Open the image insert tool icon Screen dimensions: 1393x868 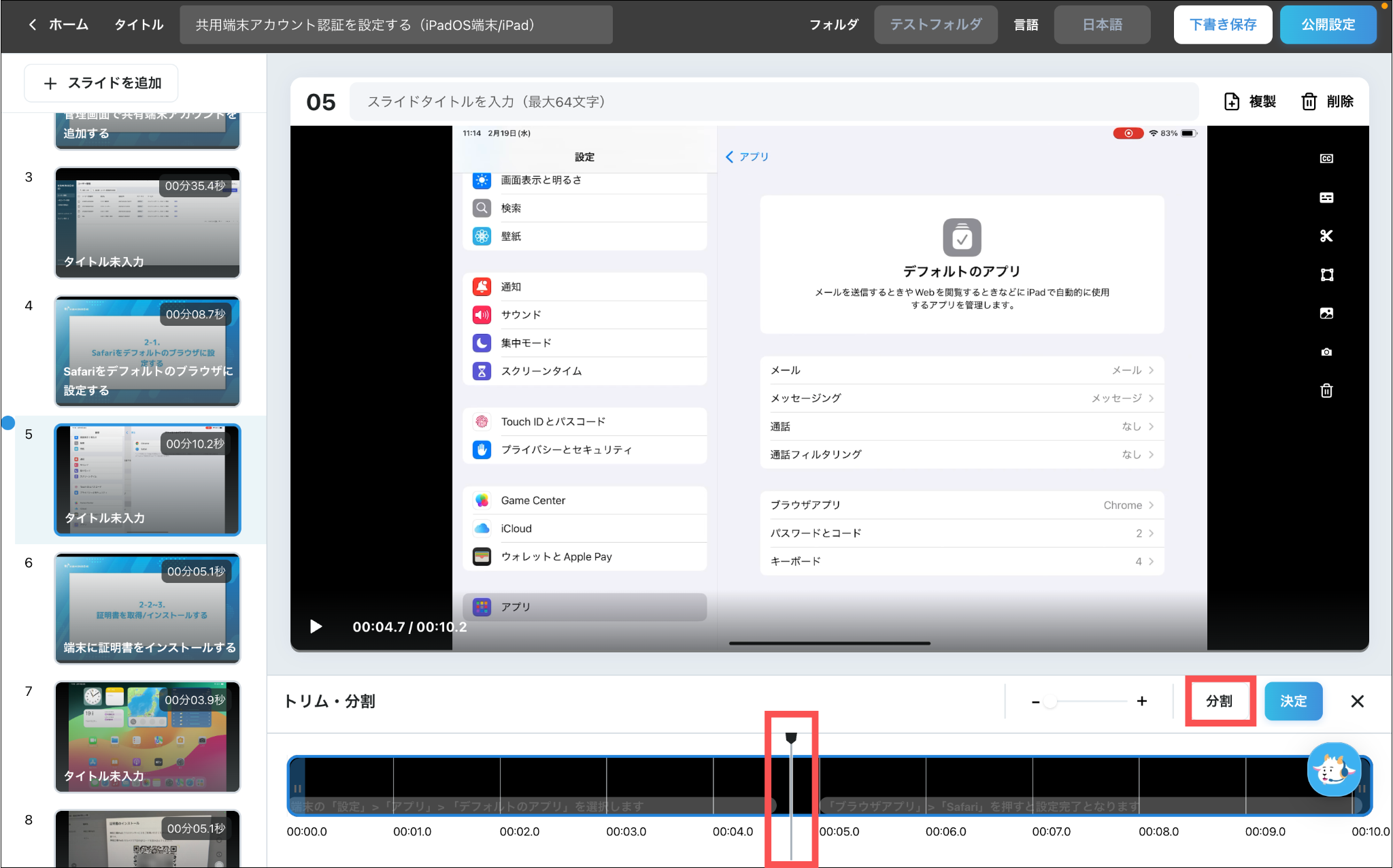pyautogui.click(x=1326, y=314)
